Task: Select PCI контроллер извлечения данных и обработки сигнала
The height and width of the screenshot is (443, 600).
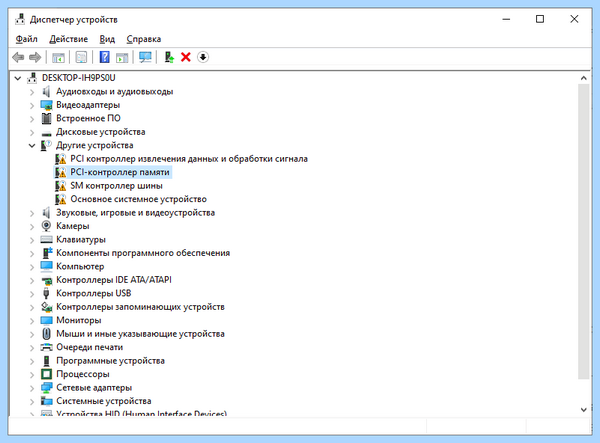Action: coord(189,159)
